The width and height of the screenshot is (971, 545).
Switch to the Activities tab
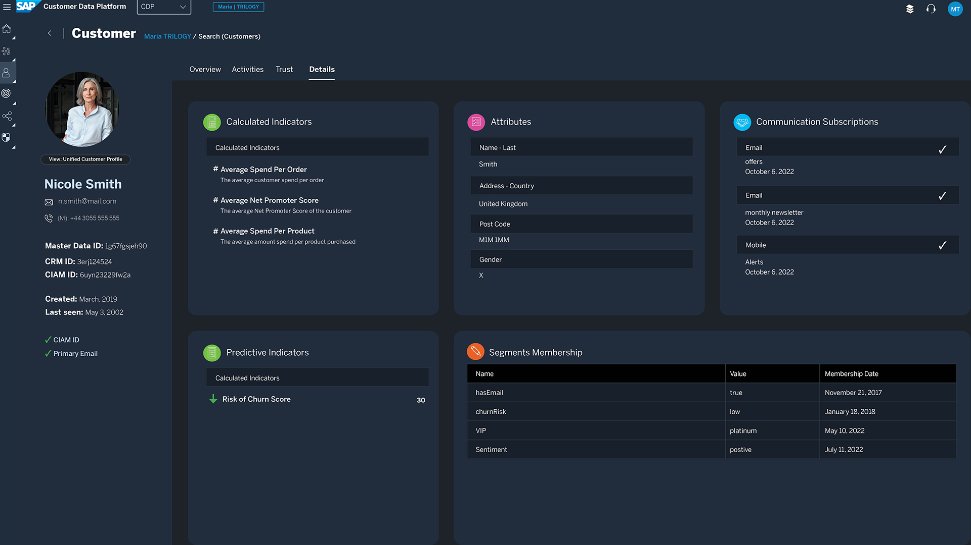point(247,69)
